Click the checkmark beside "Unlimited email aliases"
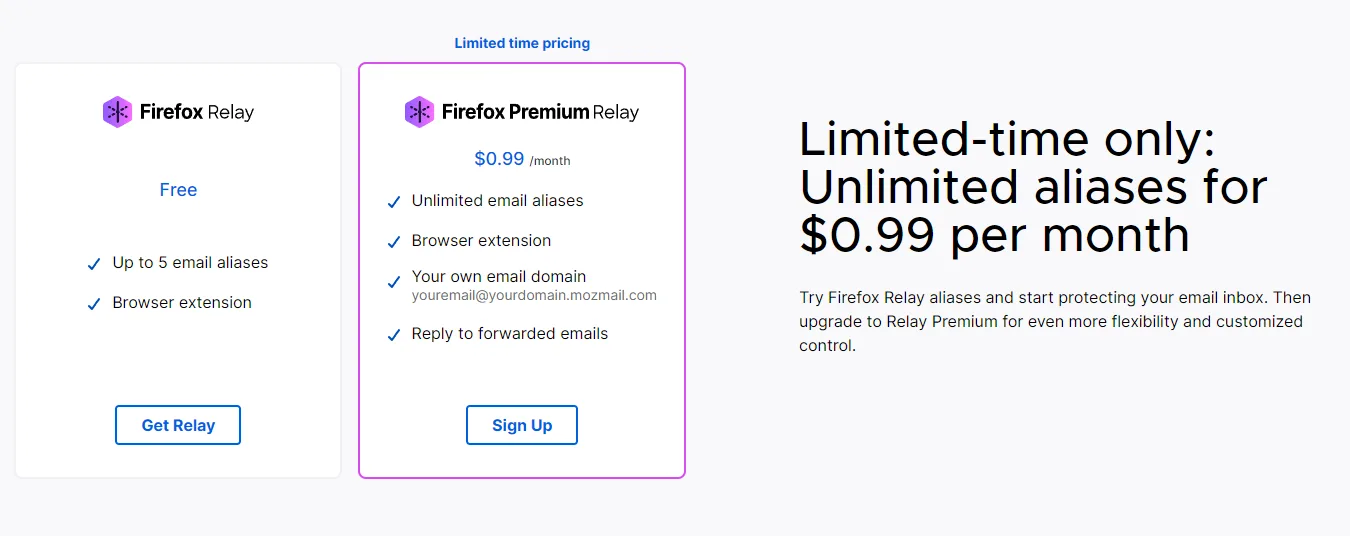1350x536 pixels. 394,202
